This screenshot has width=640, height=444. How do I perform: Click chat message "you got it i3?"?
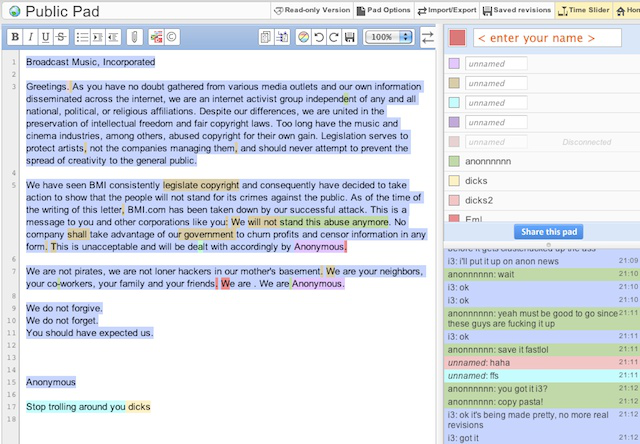[x=542, y=388]
